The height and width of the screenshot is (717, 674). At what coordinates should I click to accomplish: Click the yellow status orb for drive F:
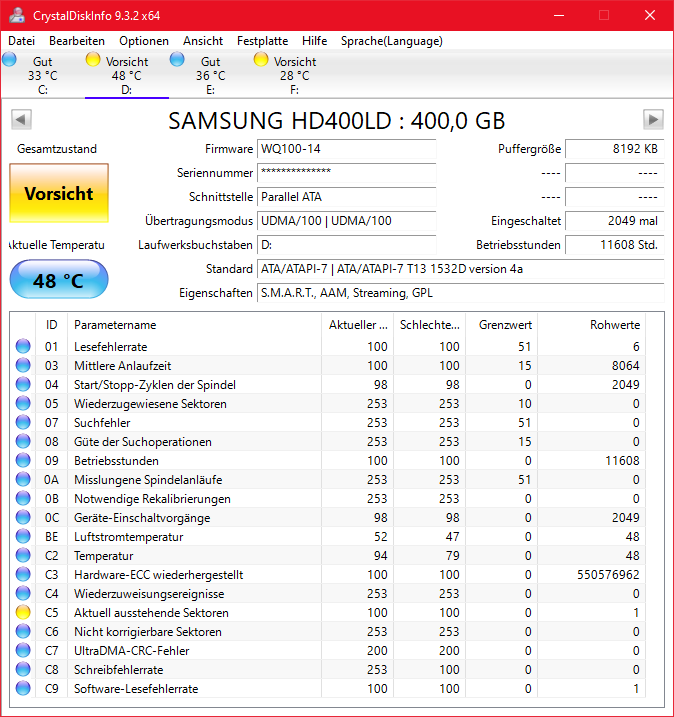click(x=261, y=60)
